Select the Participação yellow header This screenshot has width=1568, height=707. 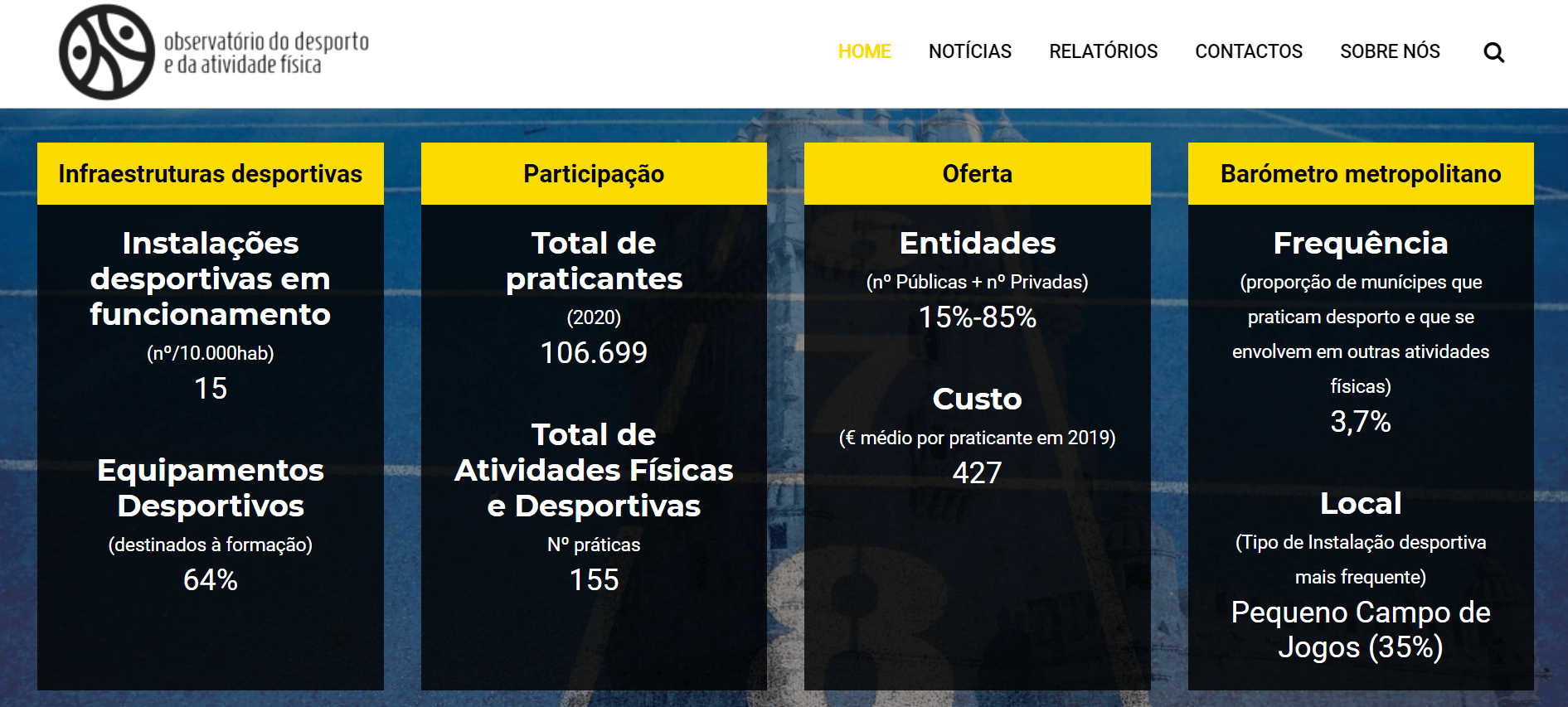tap(594, 174)
